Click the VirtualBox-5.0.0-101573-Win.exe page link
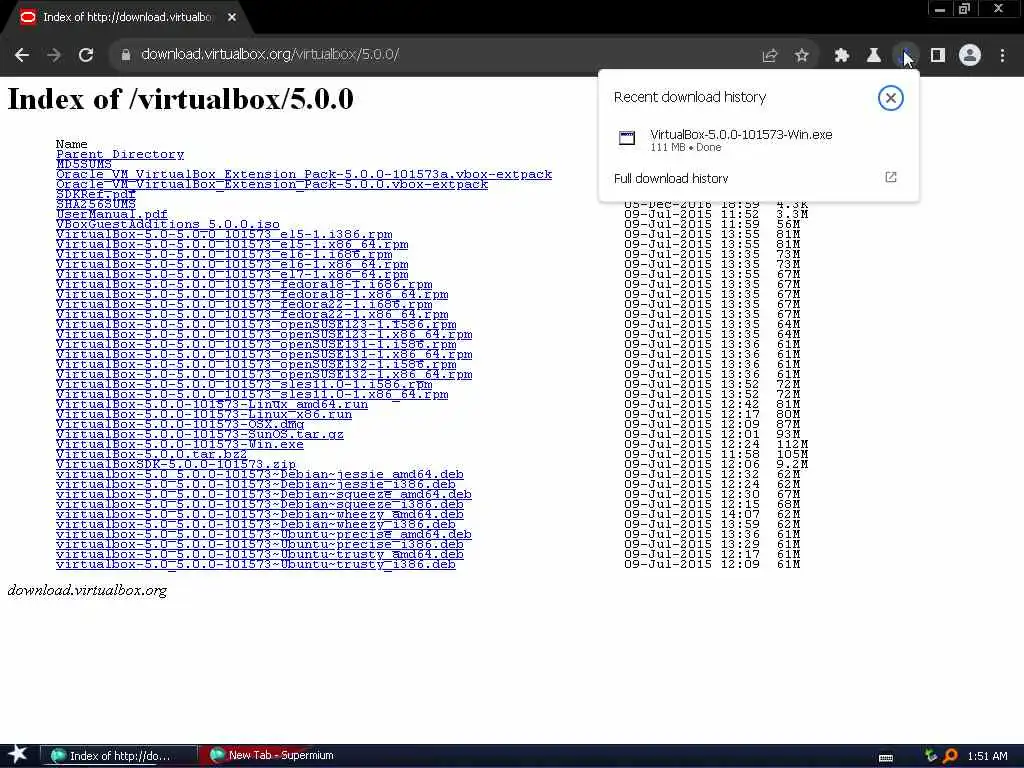This screenshot has width=1024, height=768. pyautogui.click(x=180, y=445)
